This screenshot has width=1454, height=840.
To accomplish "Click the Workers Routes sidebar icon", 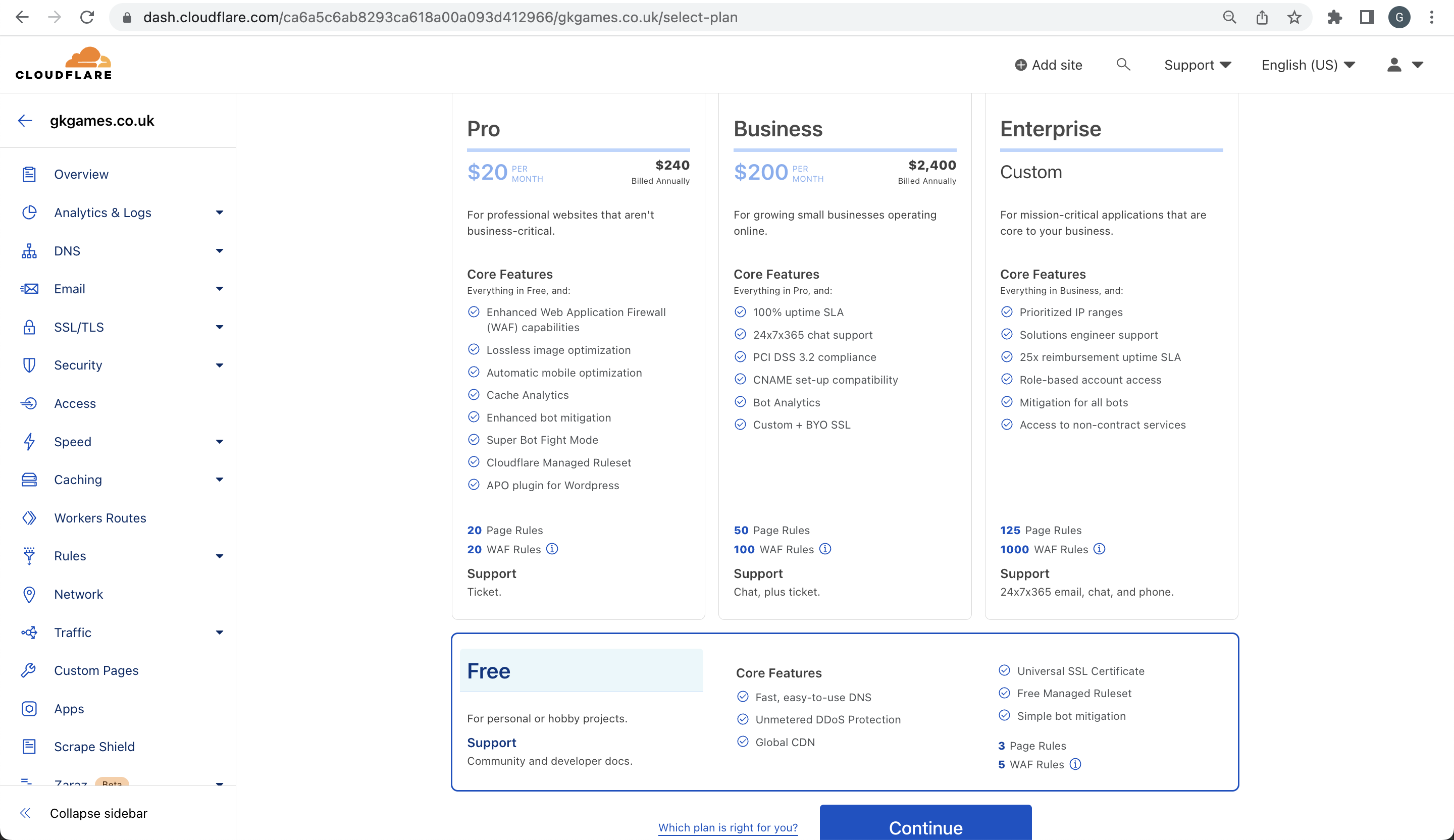I will 29,517.
